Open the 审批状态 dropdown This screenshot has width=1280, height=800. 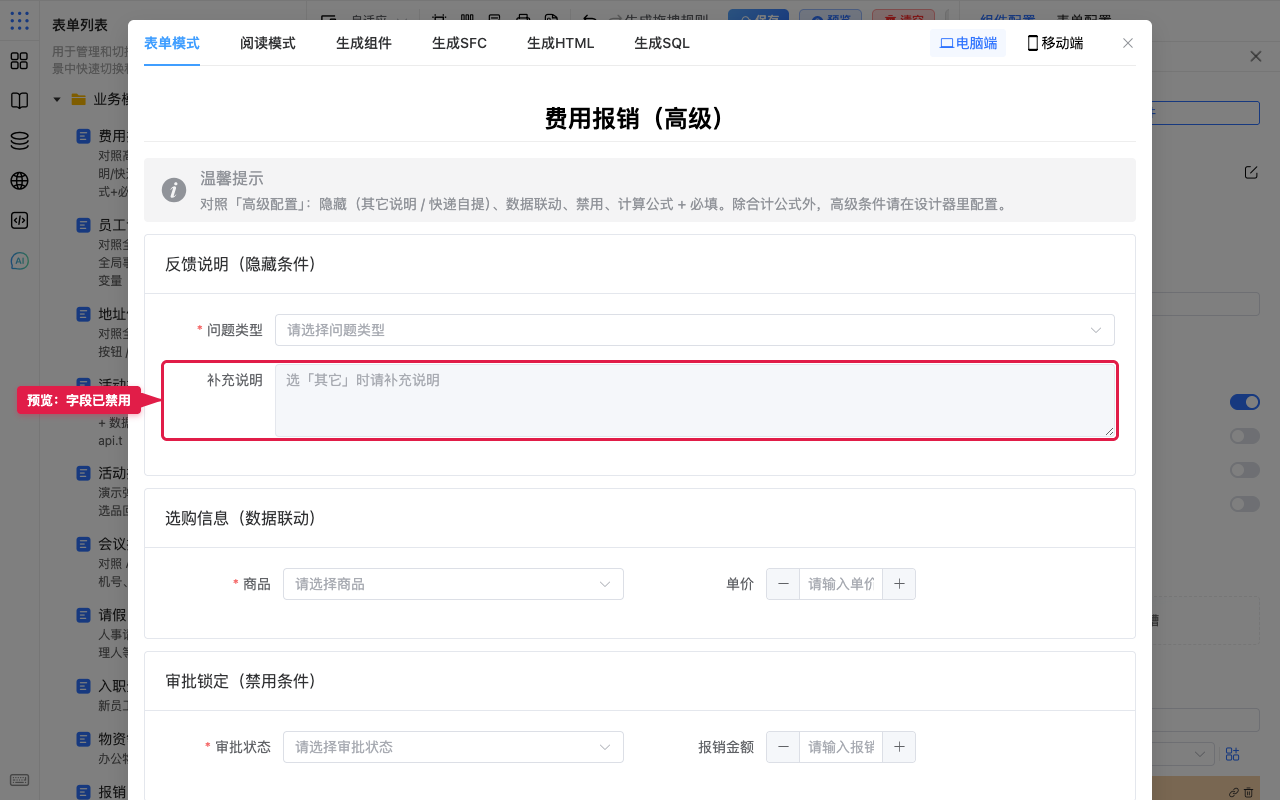(x=453, y=747)
